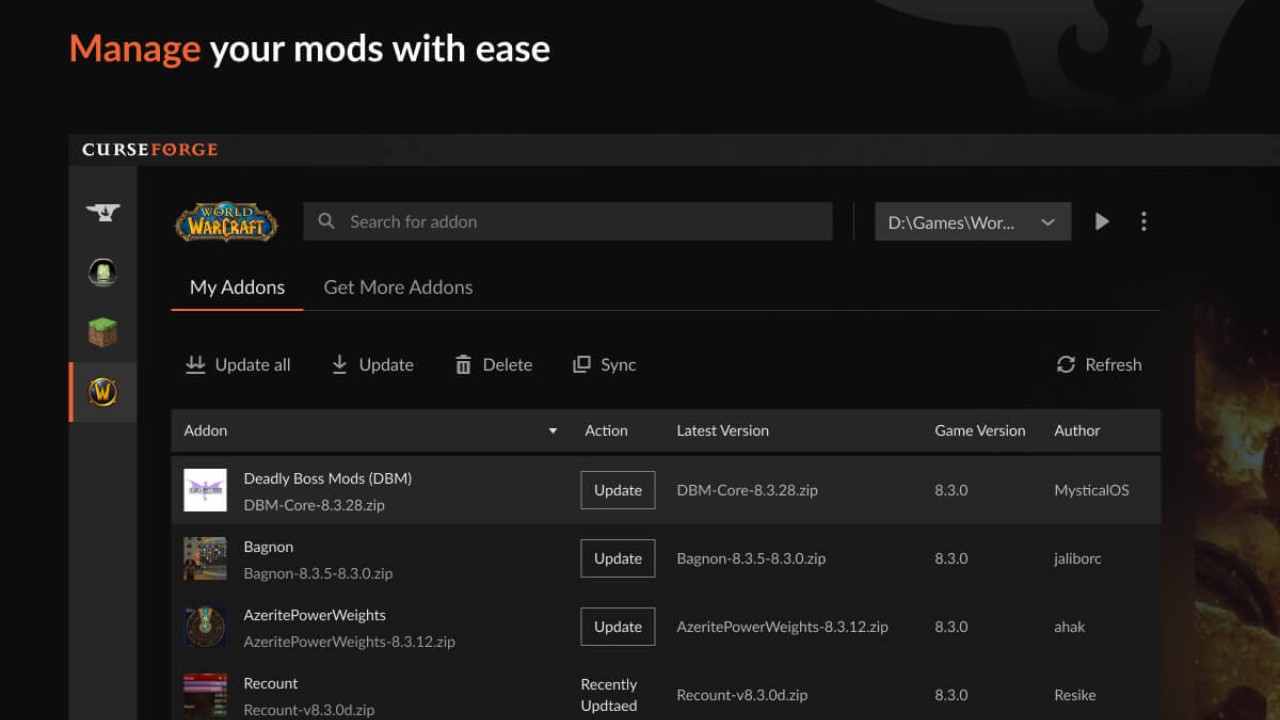Sort by the Action column header

click(x=606, y=431)
